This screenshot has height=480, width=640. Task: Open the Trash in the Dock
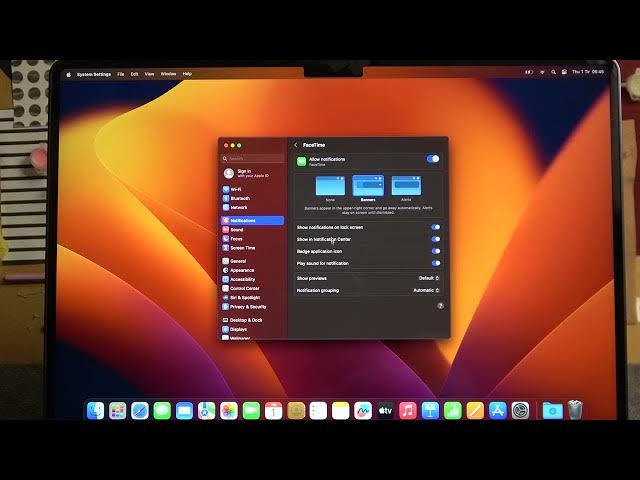coord(575,410)
